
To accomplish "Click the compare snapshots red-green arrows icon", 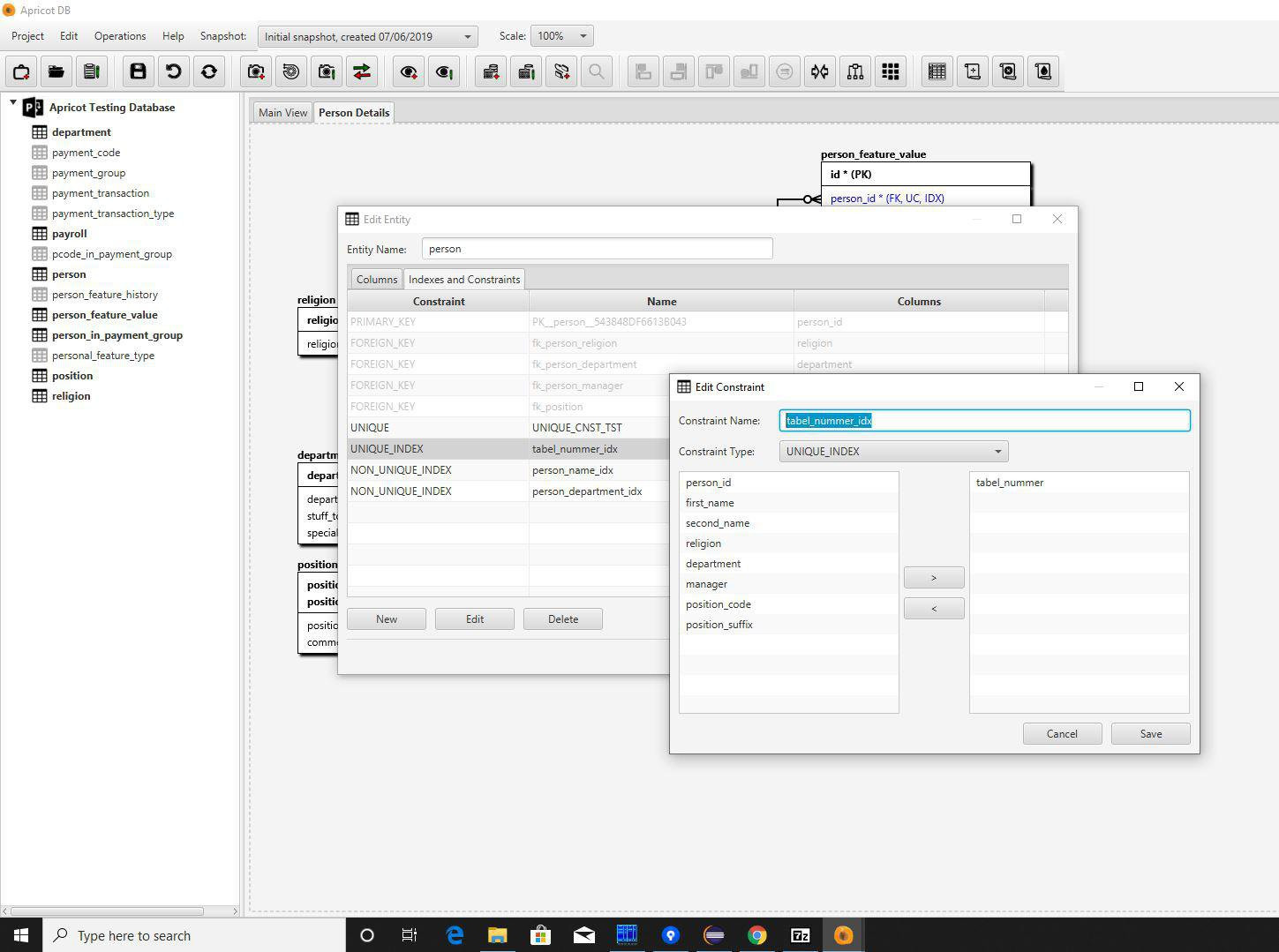I will tap(362, 71).
